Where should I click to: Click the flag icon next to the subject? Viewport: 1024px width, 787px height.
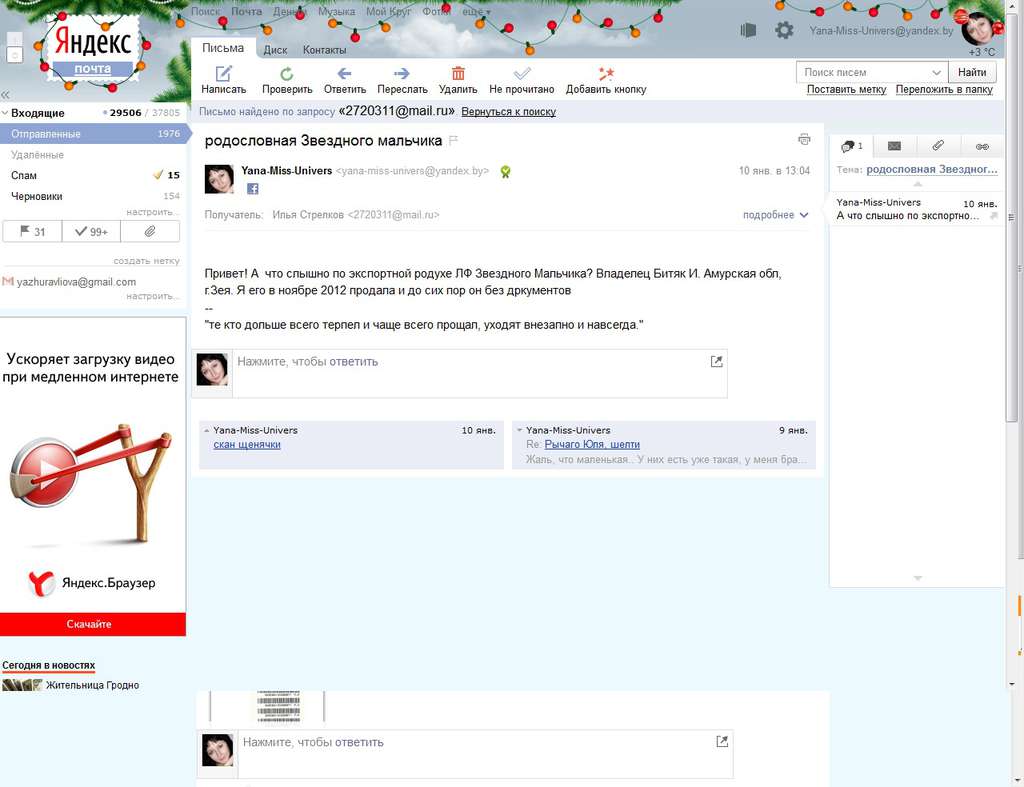[453, 140]
